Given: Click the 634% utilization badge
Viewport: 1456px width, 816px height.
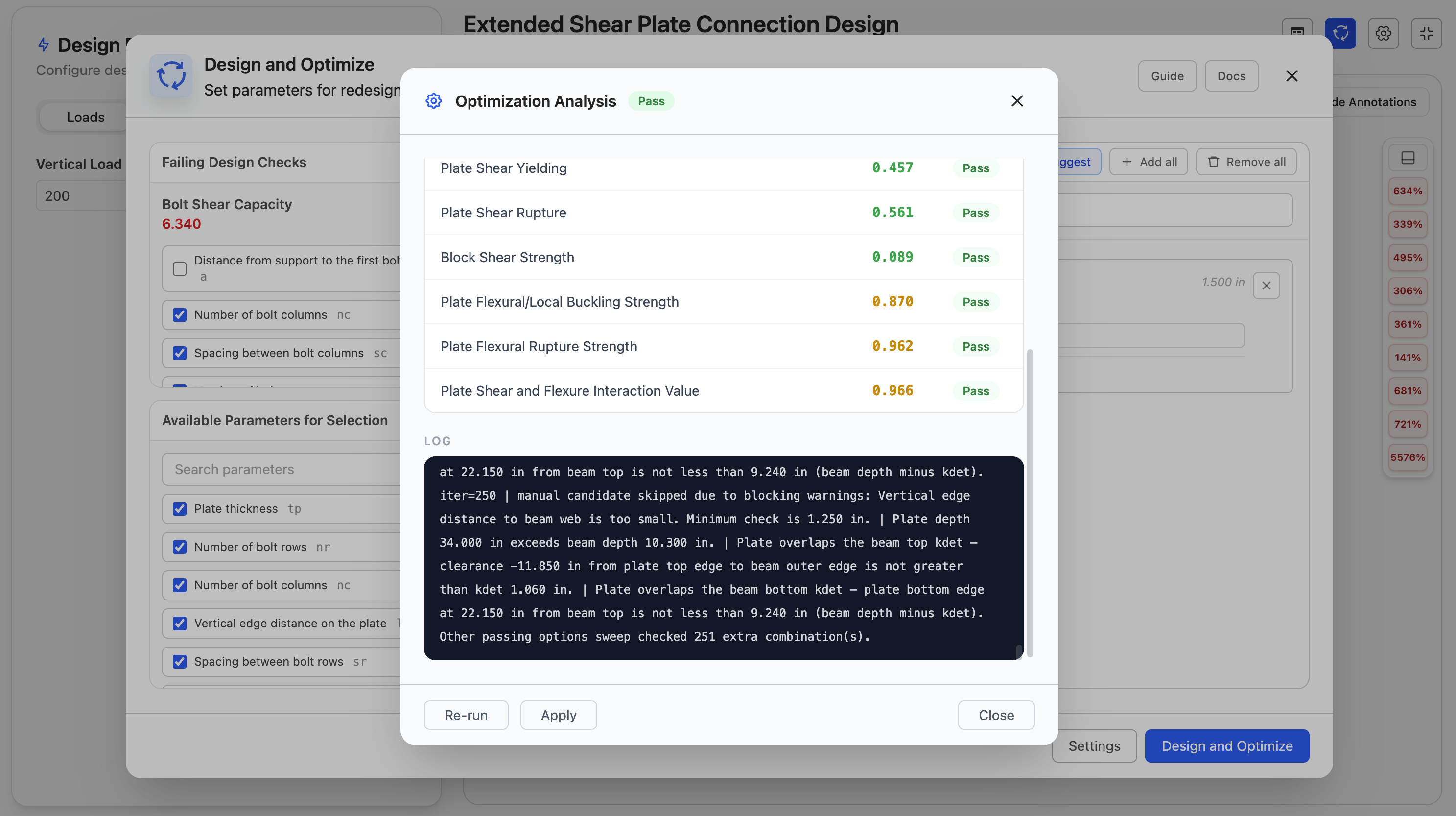Looking at the screenshot, I should [x=1408, y=191].
